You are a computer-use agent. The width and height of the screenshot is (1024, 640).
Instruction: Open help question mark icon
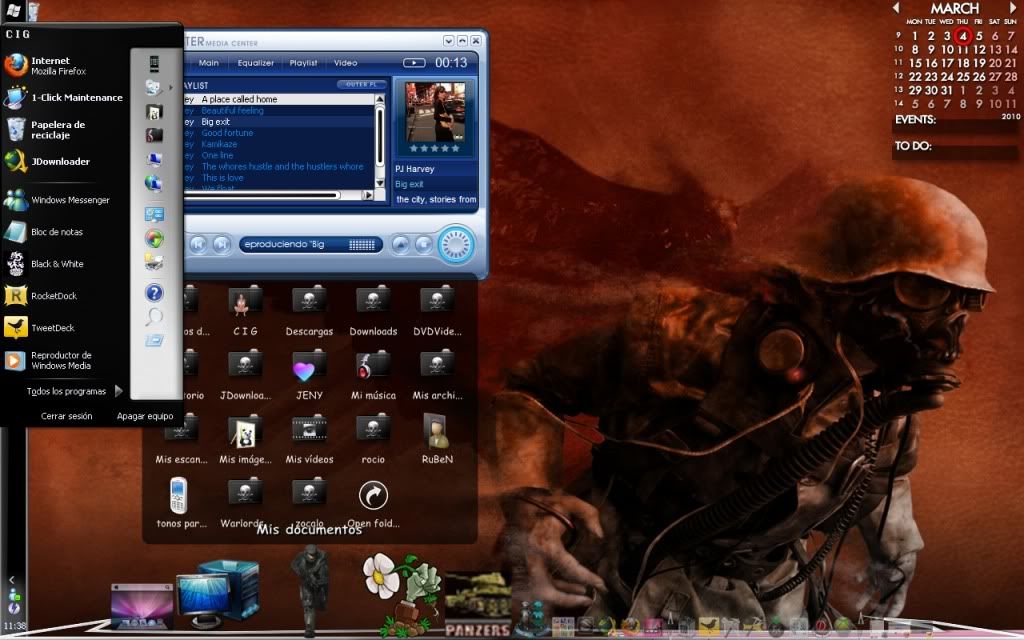pyautogui.click(x=154, y=293)
